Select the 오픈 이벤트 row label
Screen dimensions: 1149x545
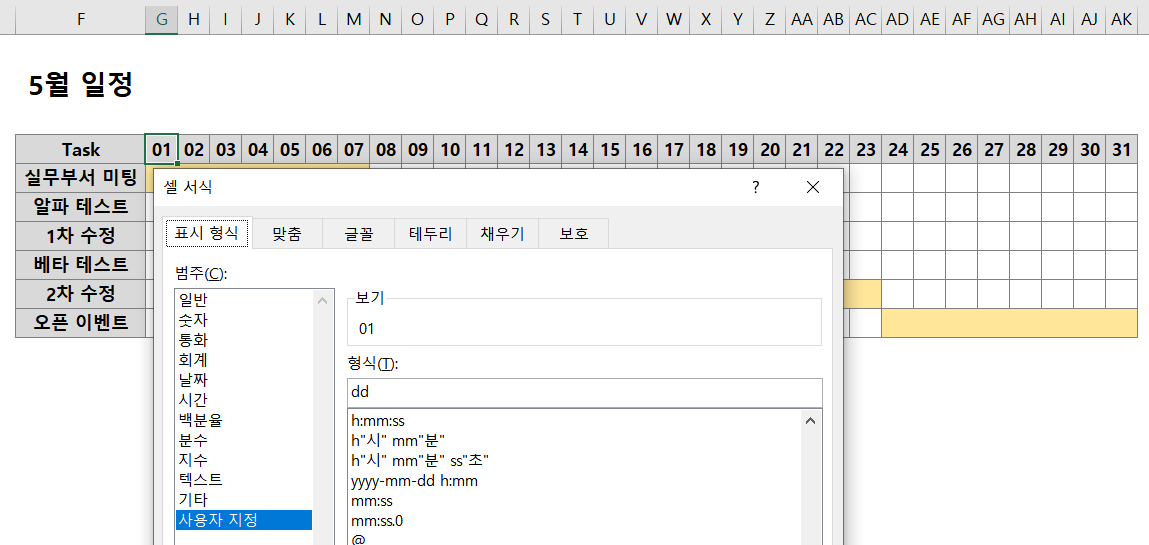coord(81,322)
